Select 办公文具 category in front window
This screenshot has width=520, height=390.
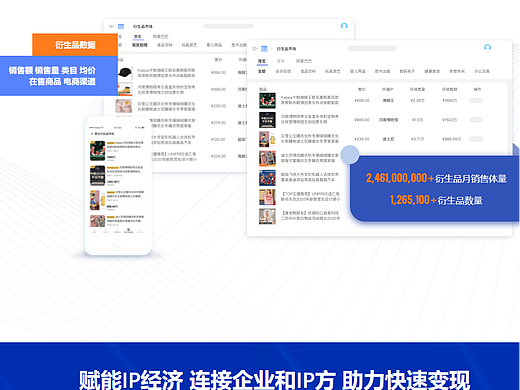point(482,71)
